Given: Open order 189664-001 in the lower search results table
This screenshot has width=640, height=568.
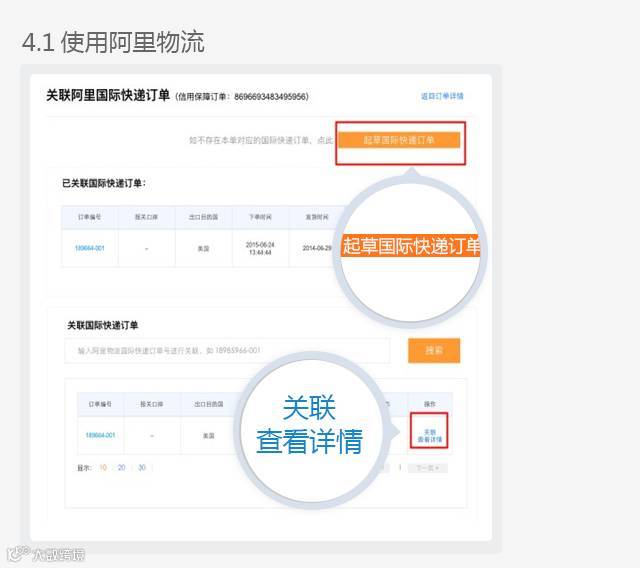Looking at the screenshot, I should (x=100, y=435).
